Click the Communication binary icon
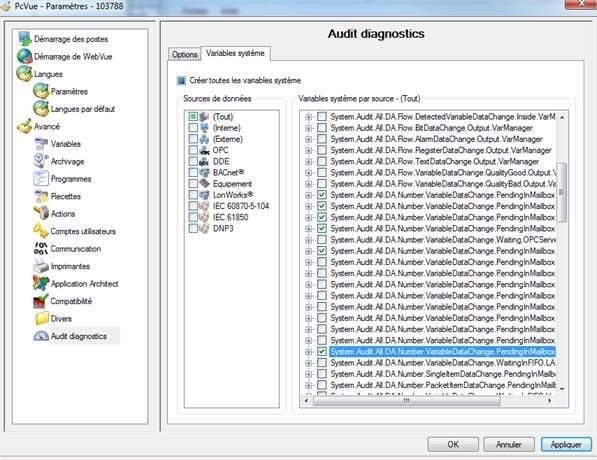This screenshot has width=597, height=460. pos(41,248)
